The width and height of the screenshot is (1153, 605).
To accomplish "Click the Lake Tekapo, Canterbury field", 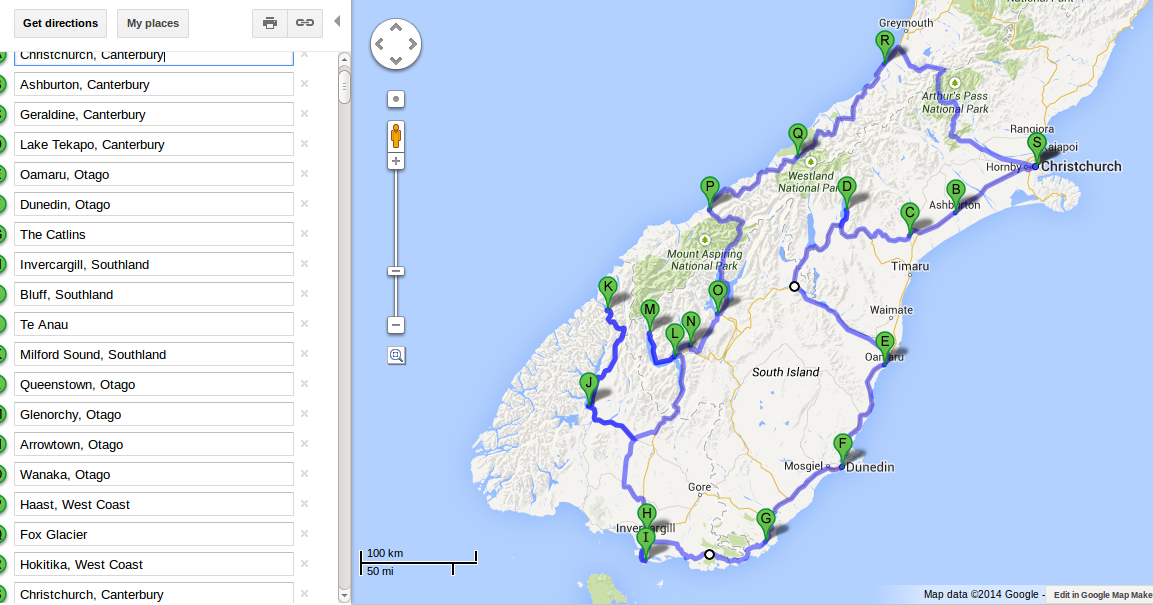I will [x=154, y=145].
